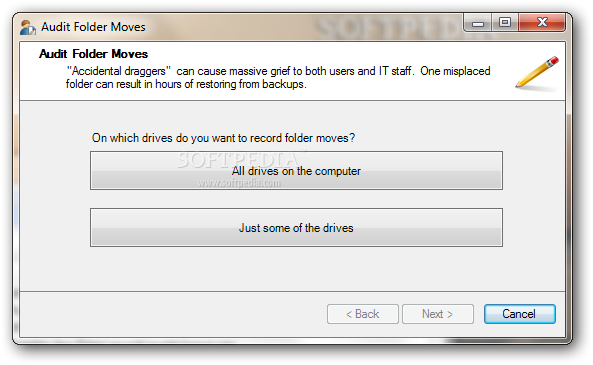Choose All drives on the computer
This screenshot has height=365, width=593.
(296, 171)
